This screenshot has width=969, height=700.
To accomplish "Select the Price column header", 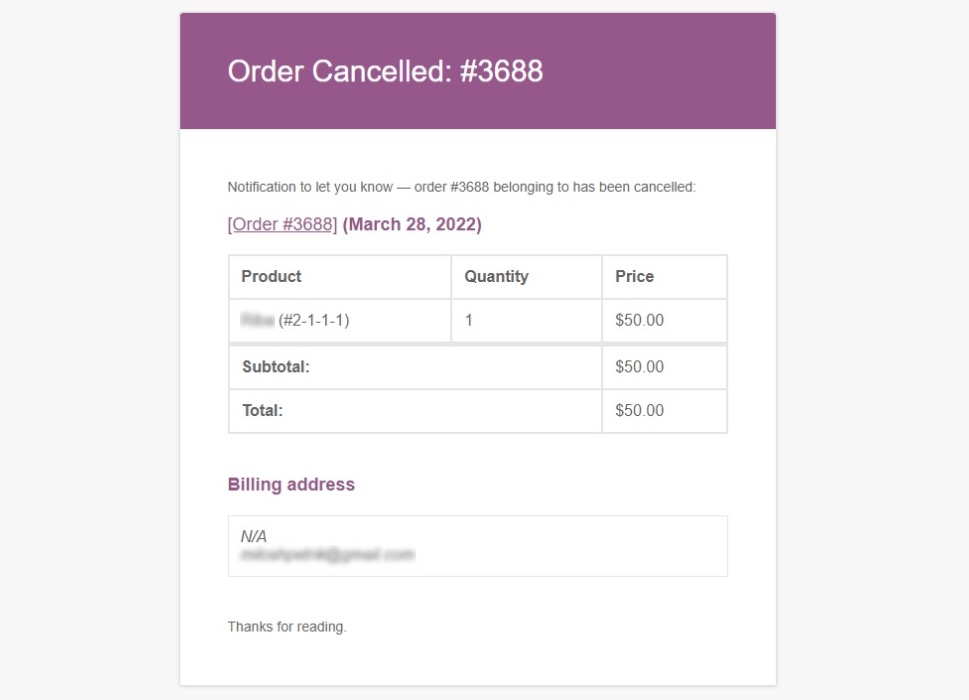I will pyautogui.click(x=634, y=276).
